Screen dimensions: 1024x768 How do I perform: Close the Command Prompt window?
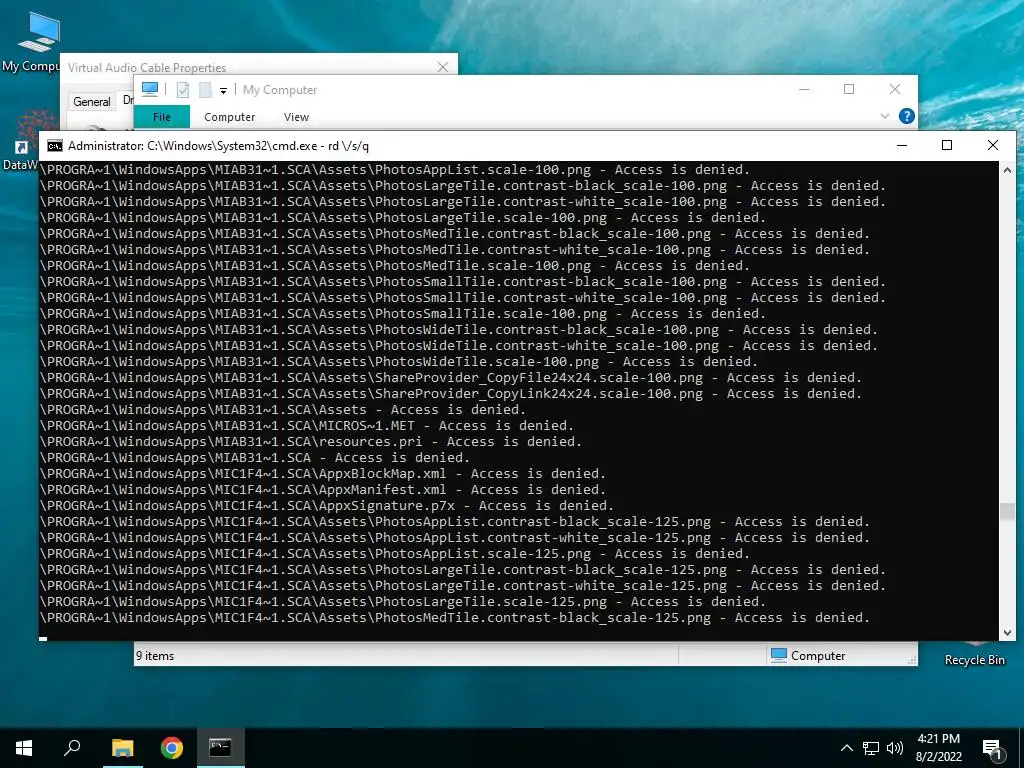click(993, 145)
